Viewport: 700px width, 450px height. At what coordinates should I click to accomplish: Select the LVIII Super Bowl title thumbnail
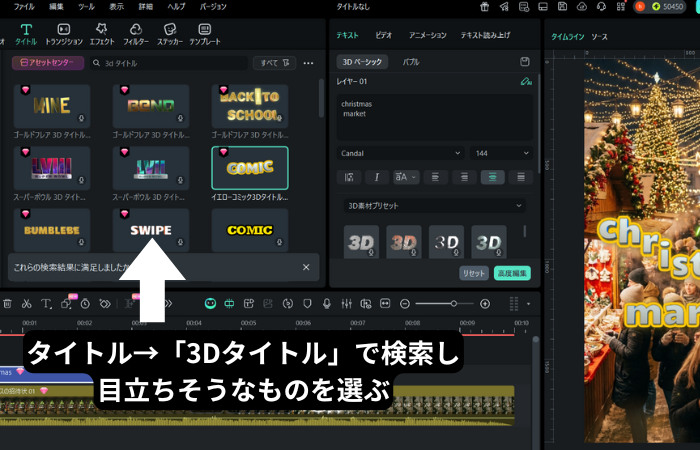pyautogui.click(x=52, y=168)
